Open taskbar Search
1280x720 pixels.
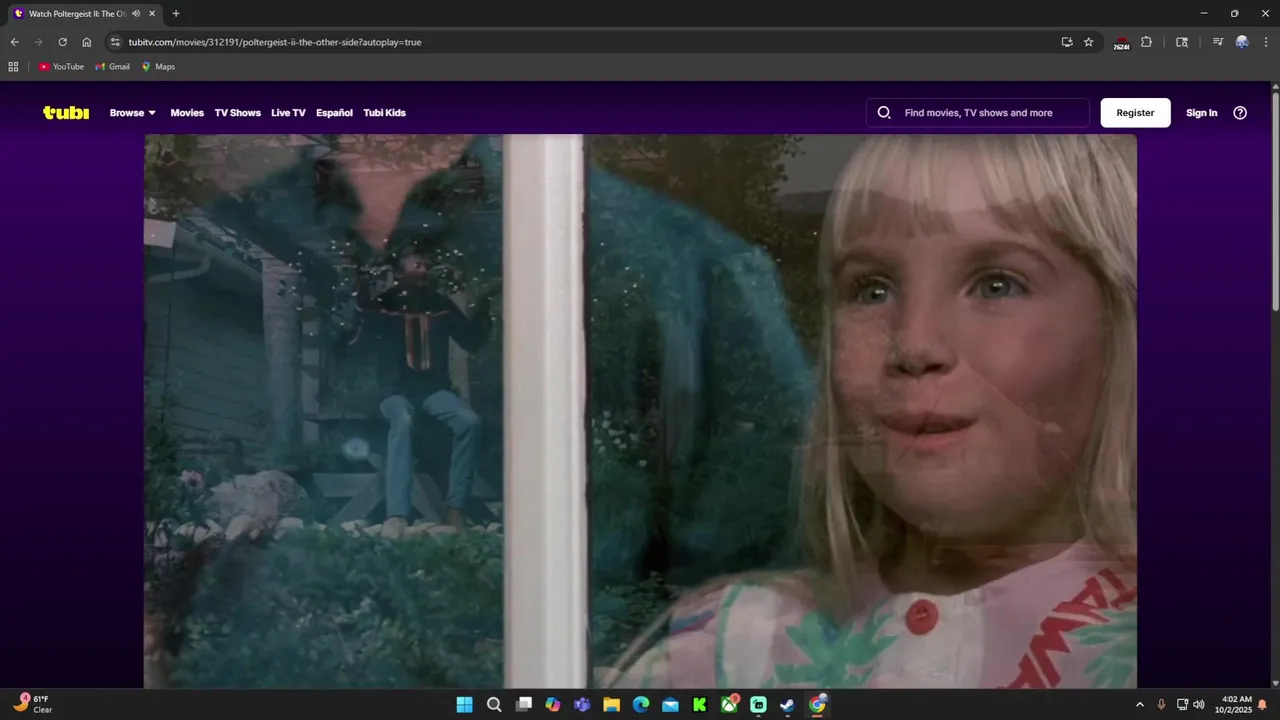tap(494, 705)
